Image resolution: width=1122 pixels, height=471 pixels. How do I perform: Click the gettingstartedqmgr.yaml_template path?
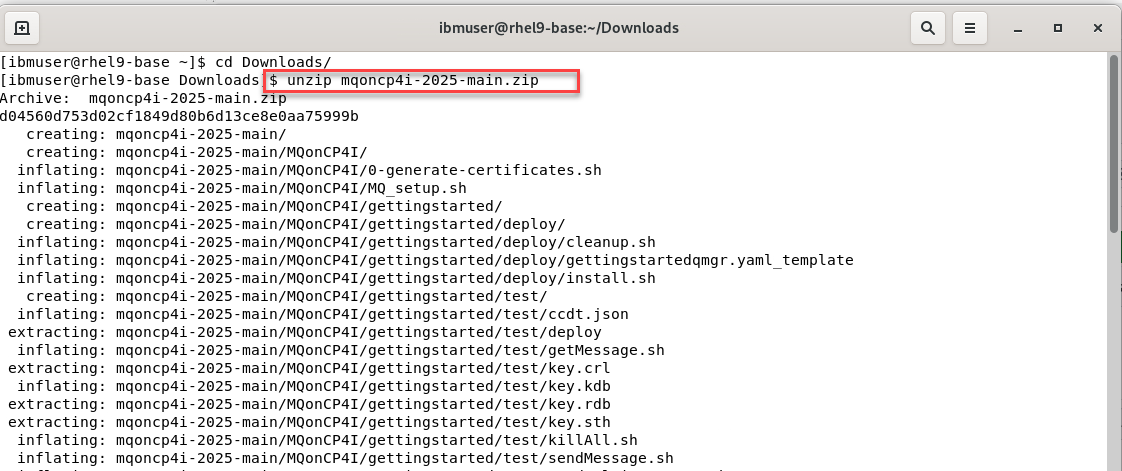[484, 260]
